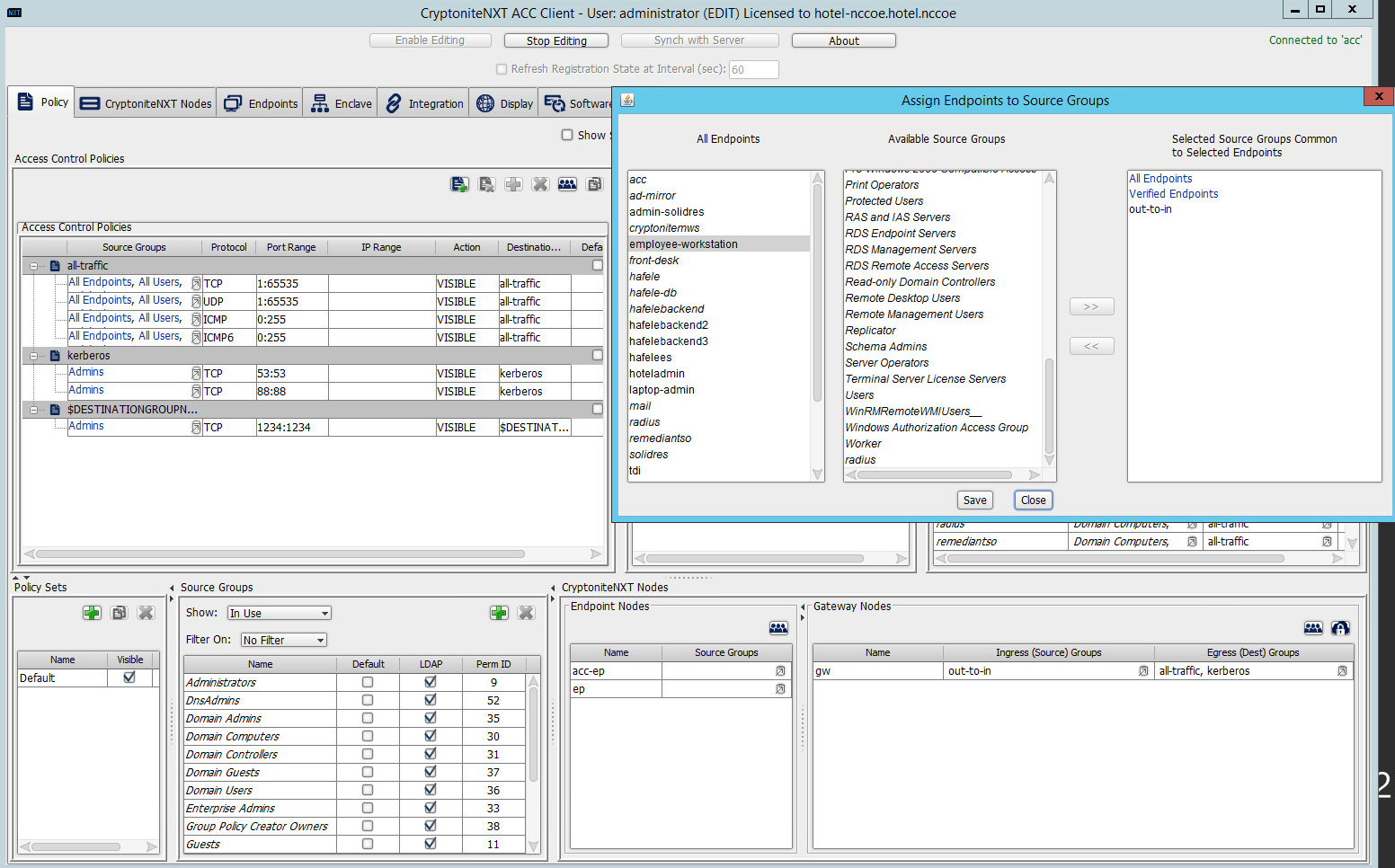The image size is (1395, 868).
Task: Open editor icon in remediantso Domain Computers cell
Action: pyautogui.click(x=1192, y=542)
